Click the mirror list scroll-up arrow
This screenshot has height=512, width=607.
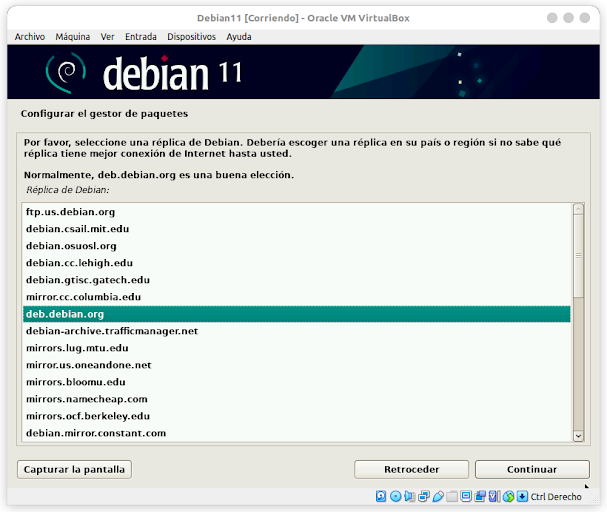coord(578,209)
